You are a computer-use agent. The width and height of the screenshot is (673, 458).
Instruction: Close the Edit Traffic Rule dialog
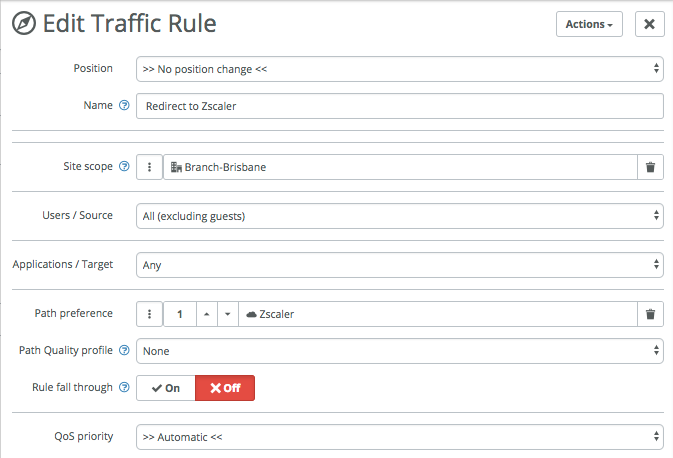tap(649, 24)
